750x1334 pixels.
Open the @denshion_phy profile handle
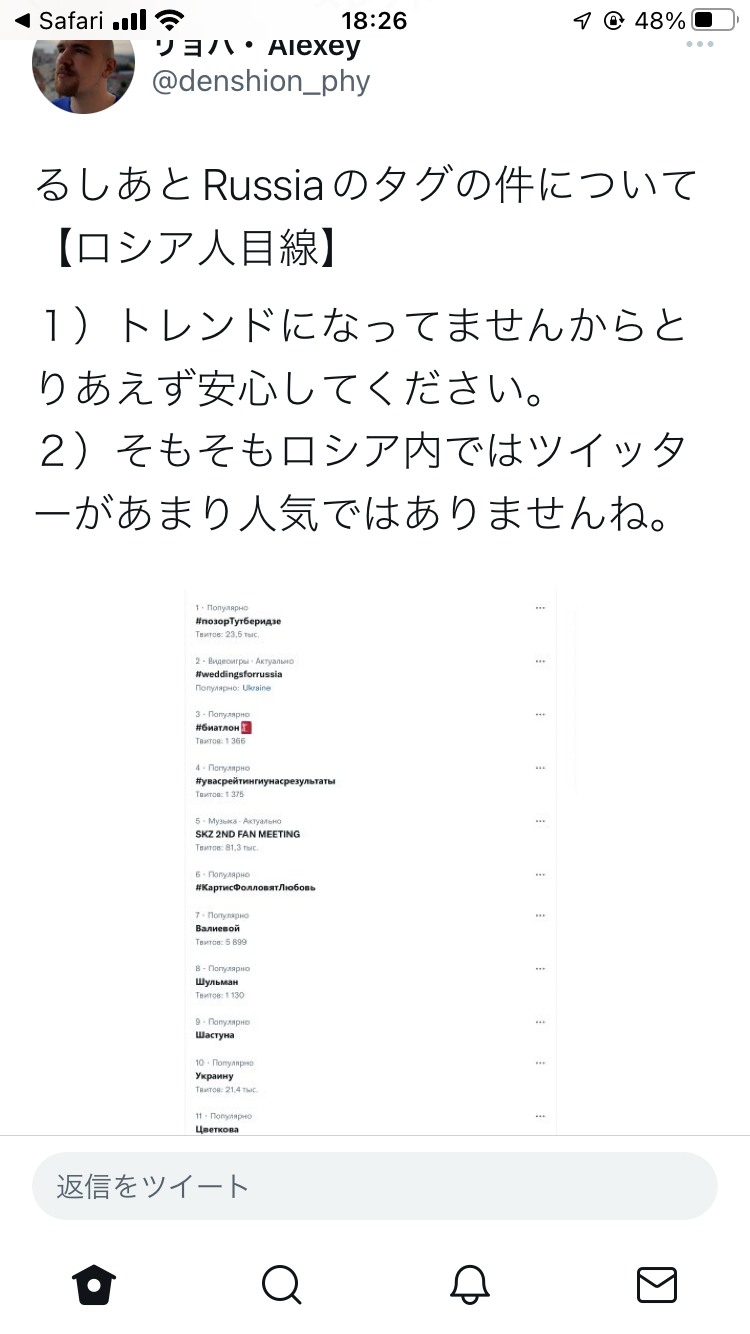(x=261, y=80)
